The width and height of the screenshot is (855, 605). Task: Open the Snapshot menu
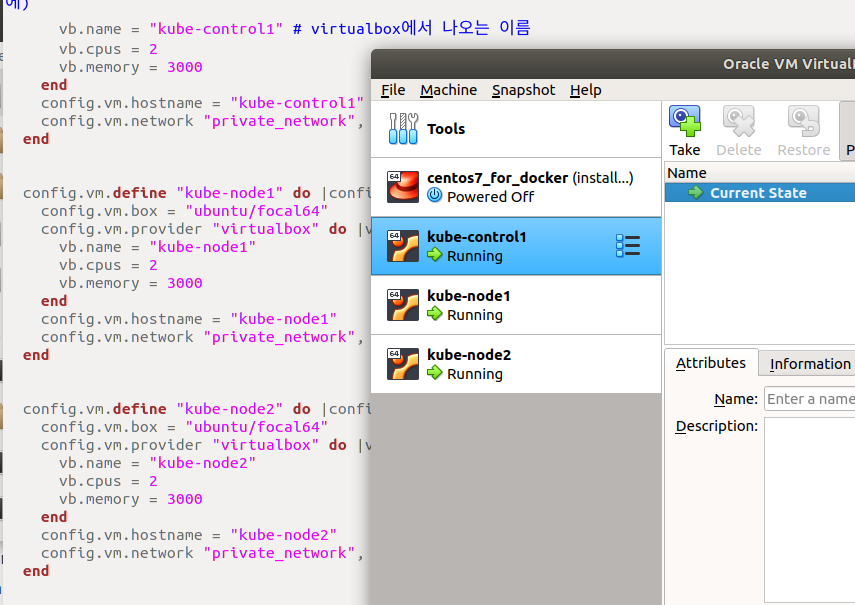(523, 90)
